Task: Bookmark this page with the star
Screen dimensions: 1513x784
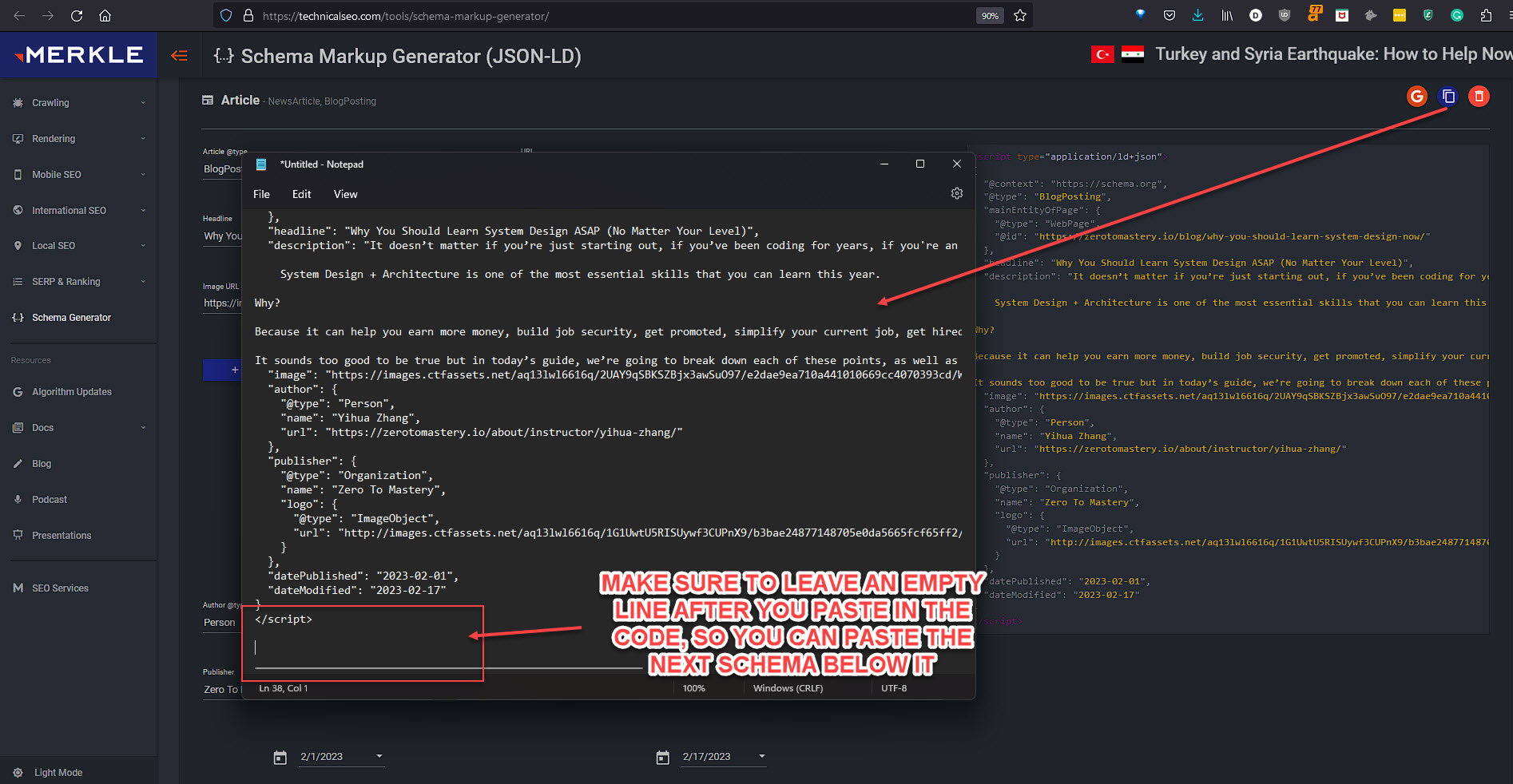Action: pos(1020,15)
